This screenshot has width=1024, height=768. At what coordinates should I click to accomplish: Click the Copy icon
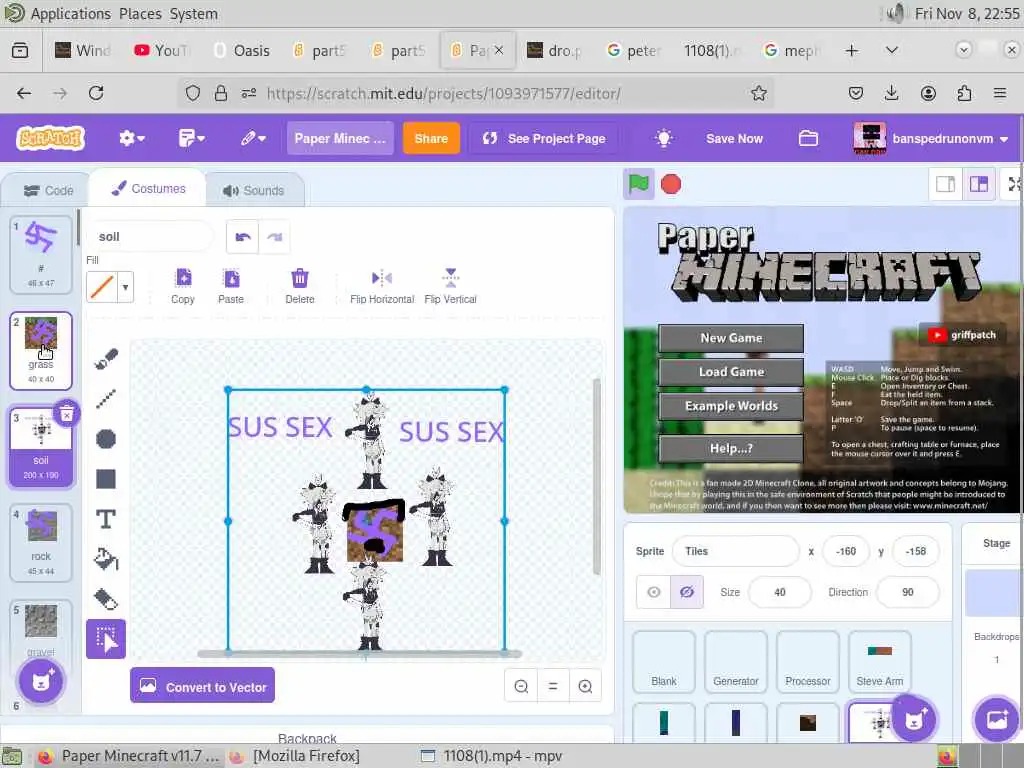pyautogui.click(x=183, y=286)
